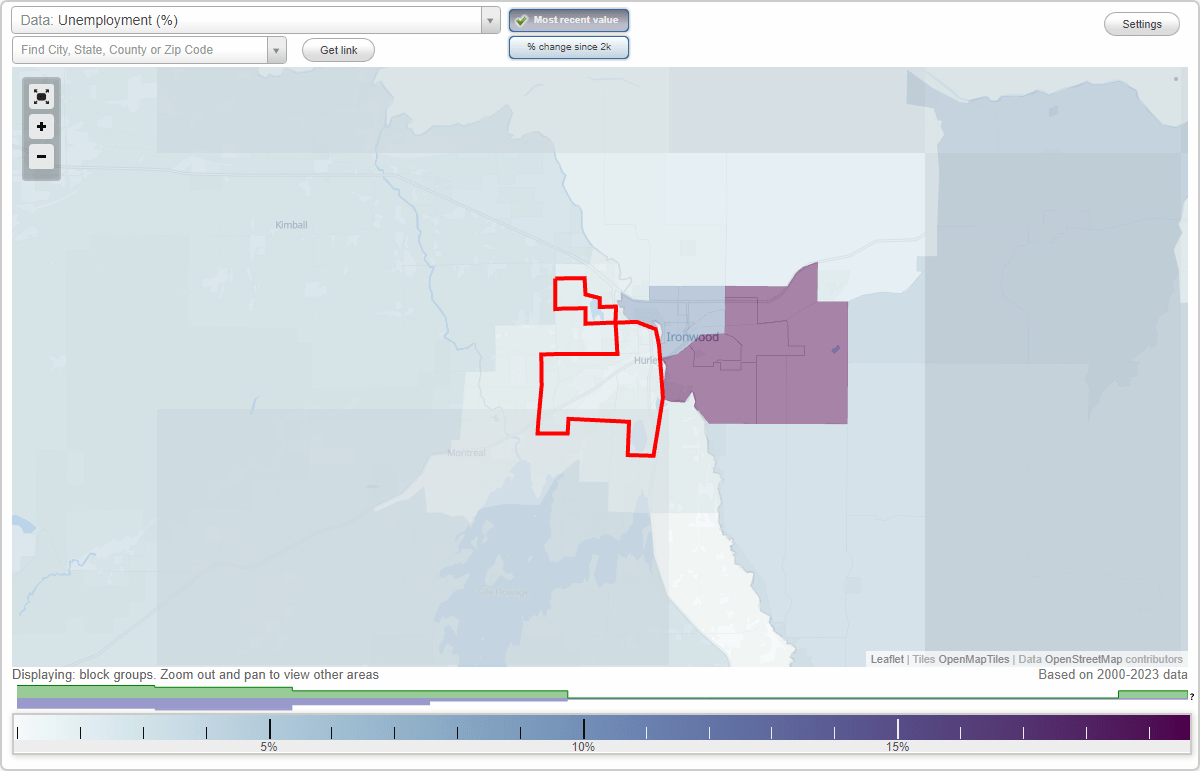Click the 15% mark on legend scale
The height and width of the screenshot is (771, 1200).
(897, 747)
